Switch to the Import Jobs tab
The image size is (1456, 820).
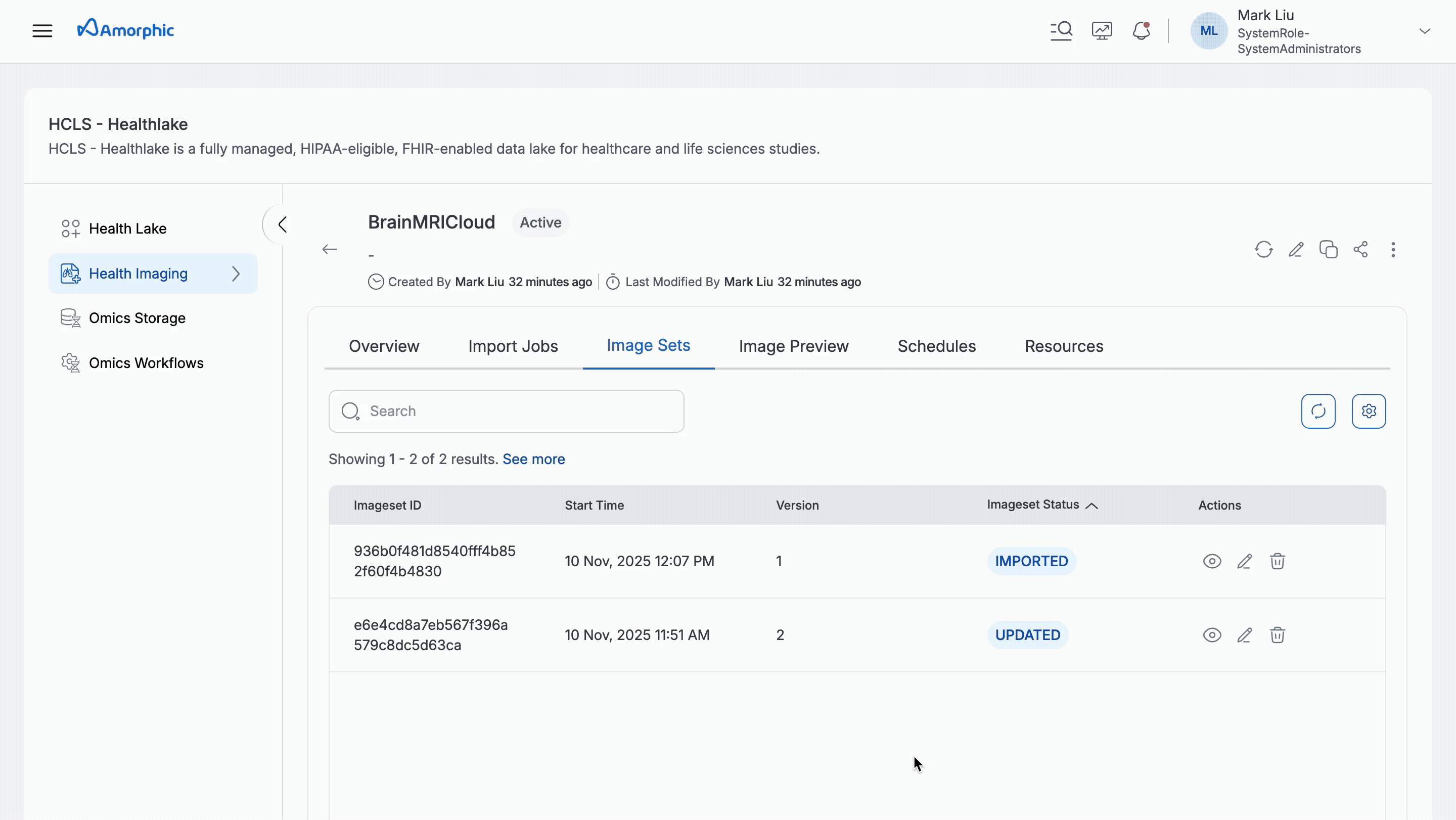tap(513, 346)
